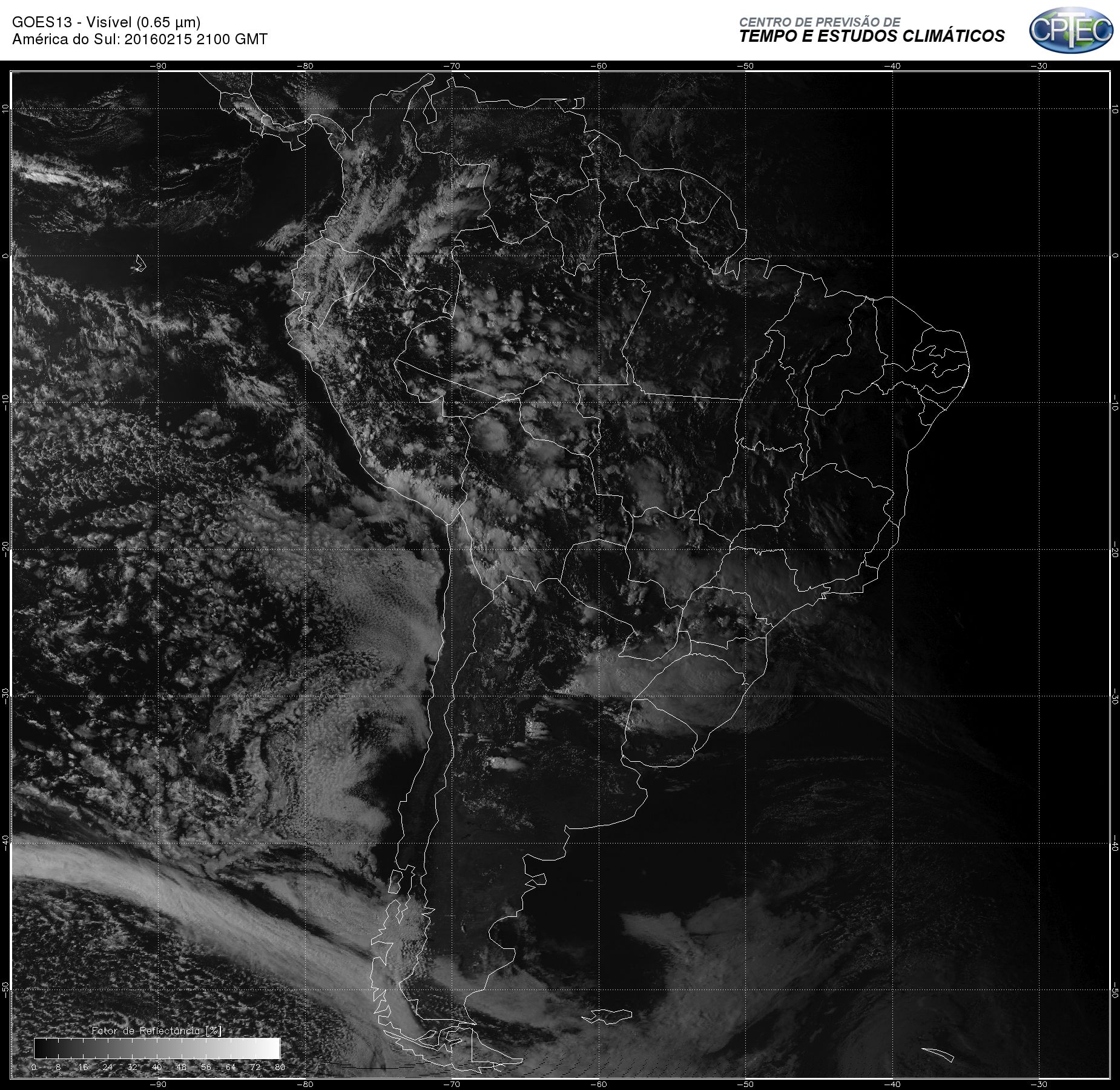This screenshot has width=1120, height=1090.
Task: Click 'CENTRO DE PREVISÃO DE' header text
Action: point(819,22)
